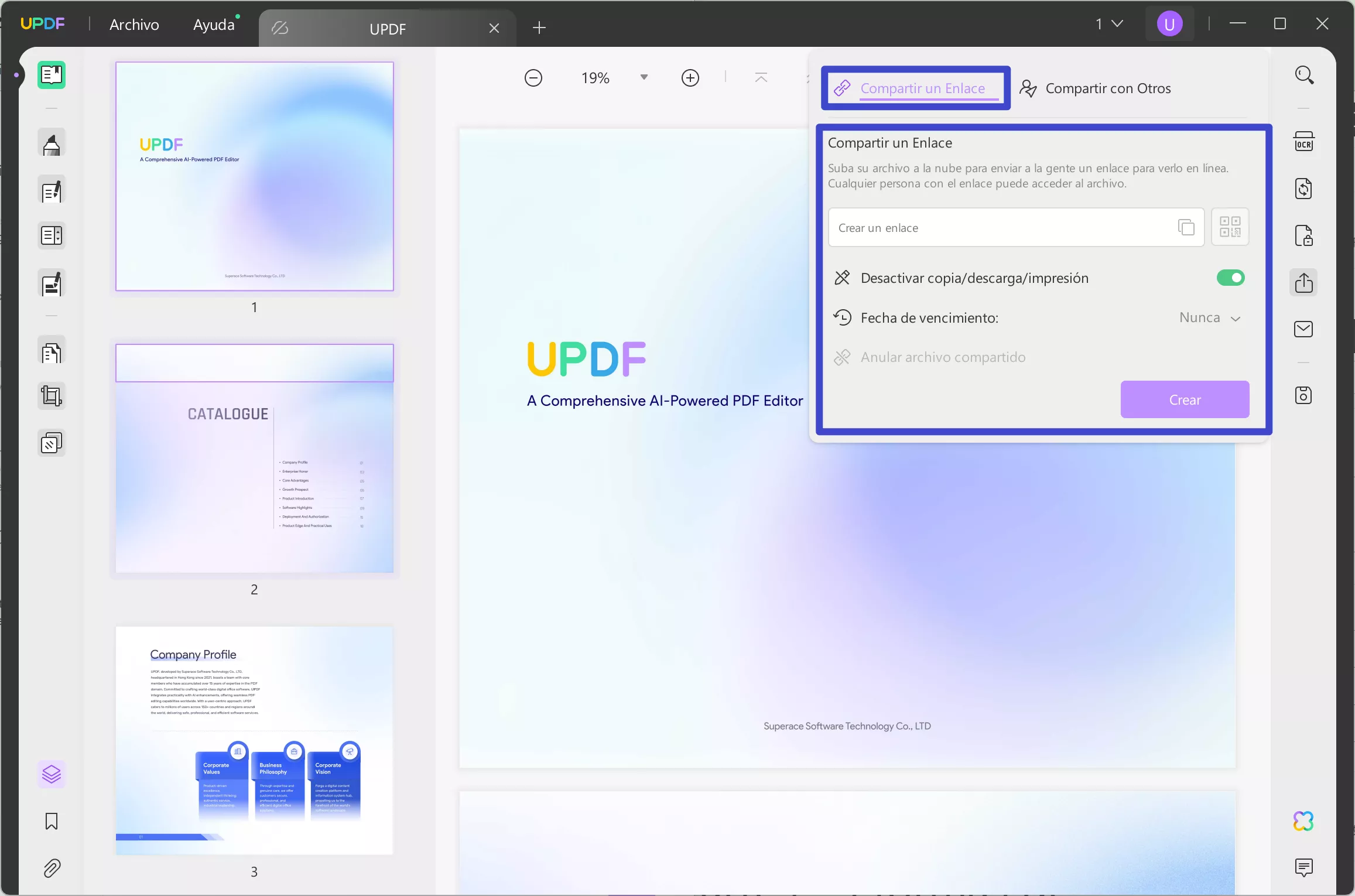Click the 19% zoom value

[x=596, y=78]
